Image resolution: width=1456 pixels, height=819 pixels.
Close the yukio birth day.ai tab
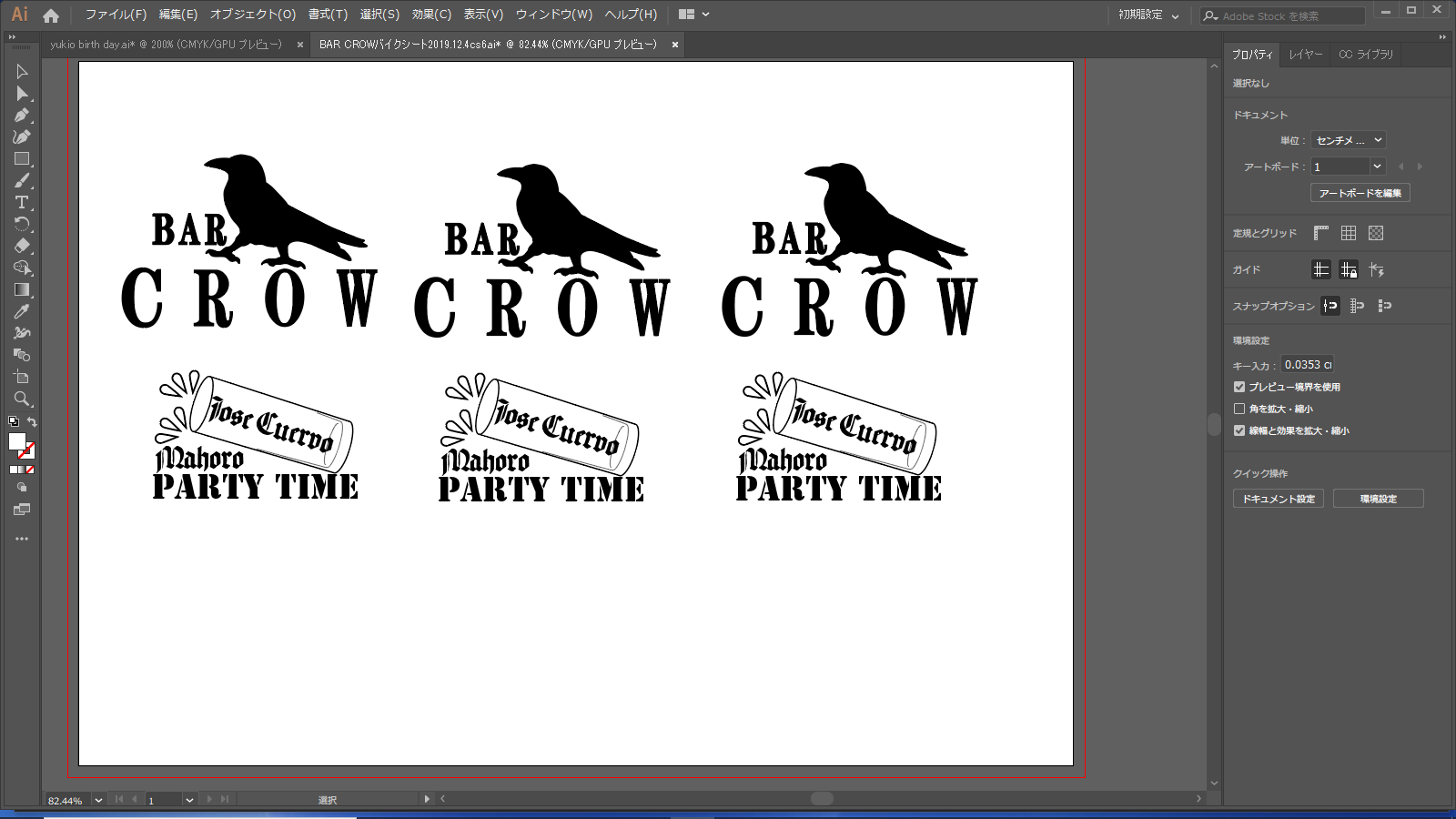click(300, 45)
